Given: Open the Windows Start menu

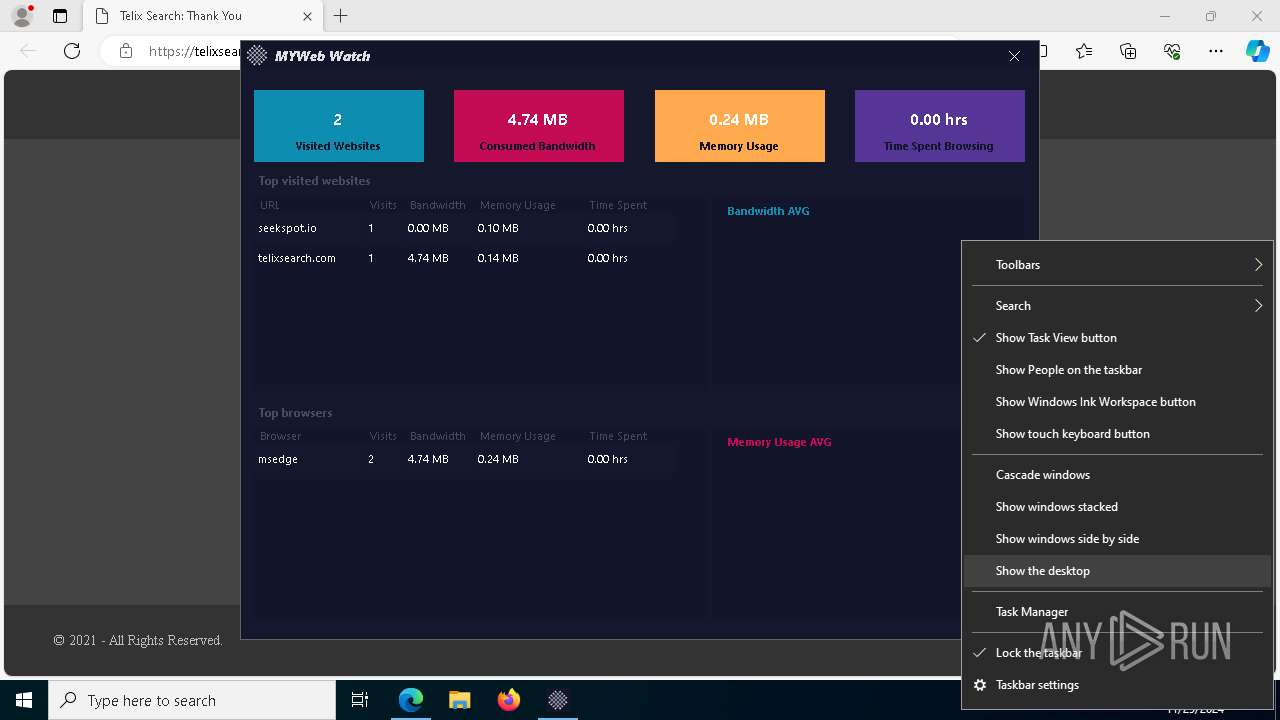Looking at the screenshot, I should click(24, 700).
